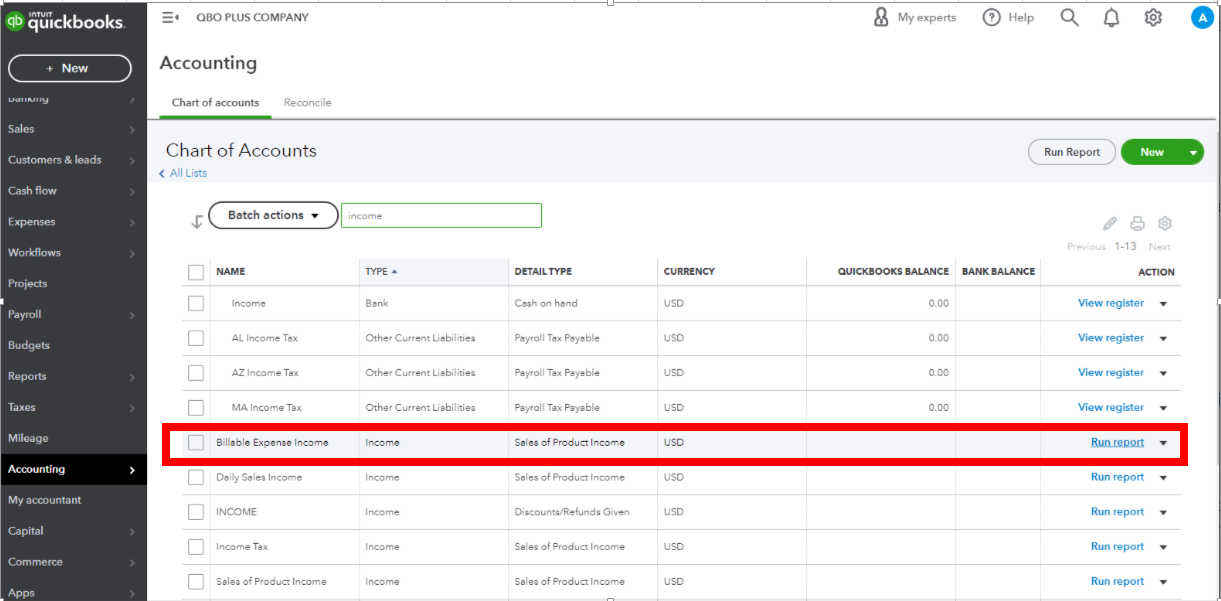1221x601 pixels.
Task: Open the Help menu icon
Action: click(x=992, y=17)
